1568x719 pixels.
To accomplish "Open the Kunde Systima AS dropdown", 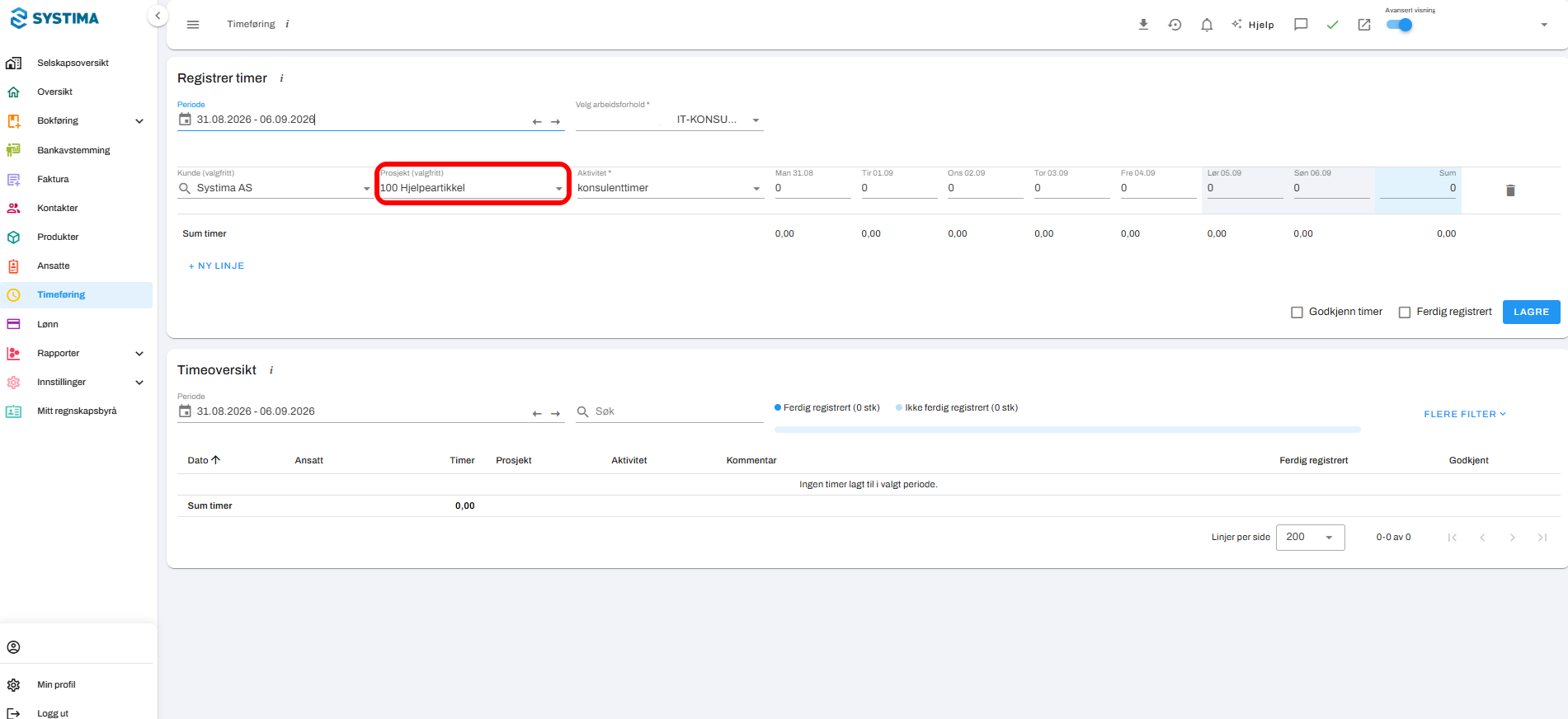I will (275, 188).
